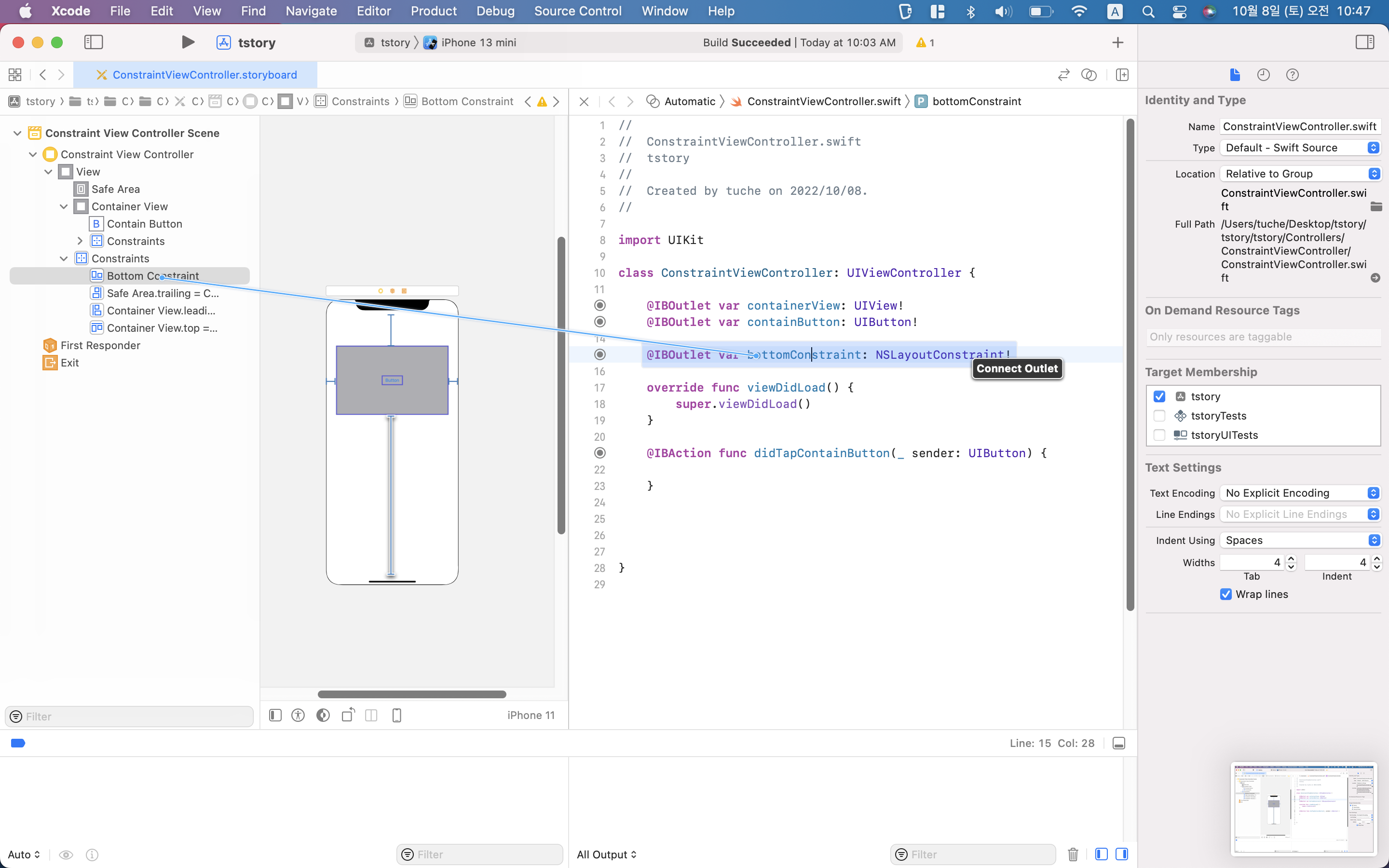This screenshot has width=1389, height=868.
Task: Click the Run play button
Action: tap(187, 42)
